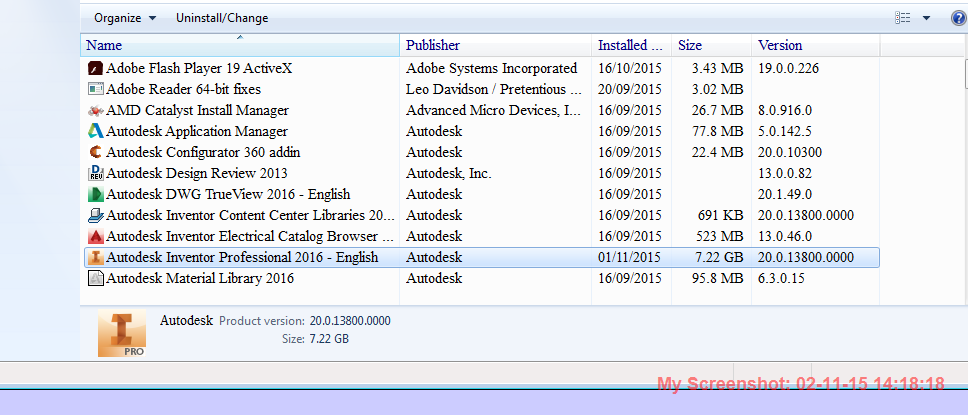The width and height of the screenshot is (968, 415).
Task: Click the Inventor Professional 2016 row icon
Action: [x=95, y=258]
